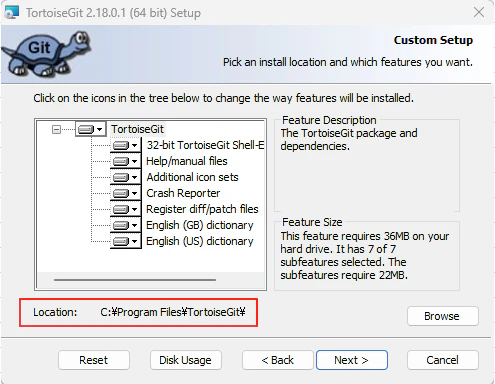Open install-state dropdown for TortoiseGit root feature
Image resolution: width=495 pixels, height=384 pixels.
91,129
